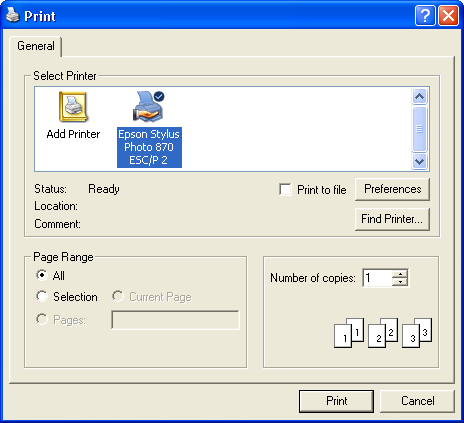Choose the Selection radio button

click(x=42, y=296)
